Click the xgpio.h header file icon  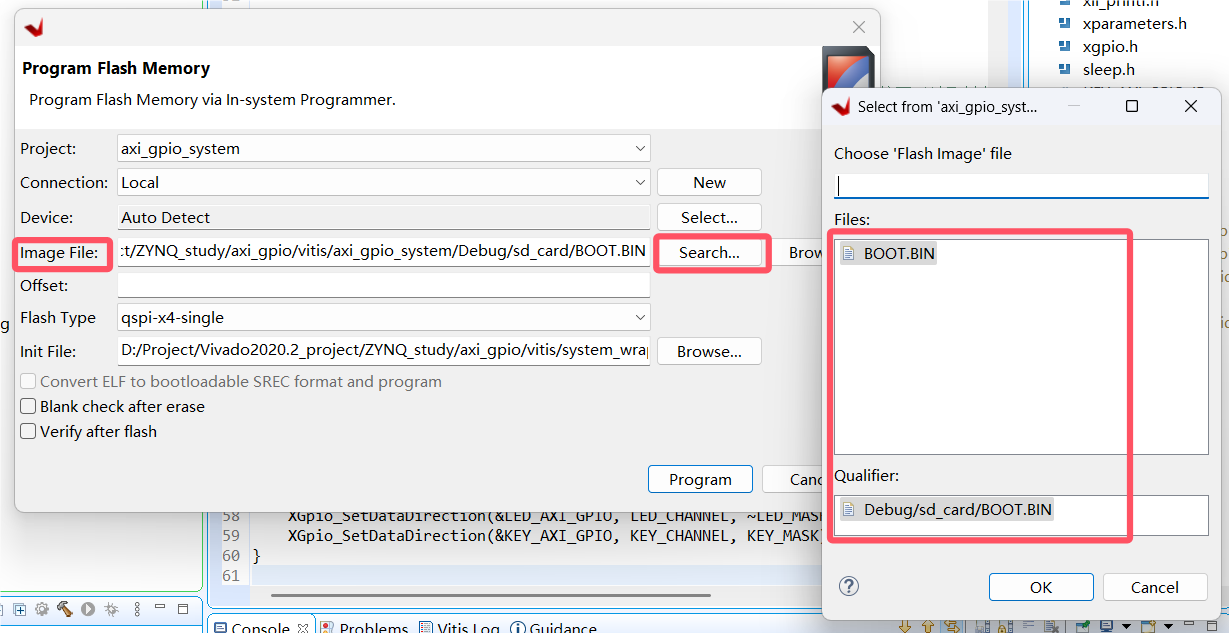[x=1065, y=46]
